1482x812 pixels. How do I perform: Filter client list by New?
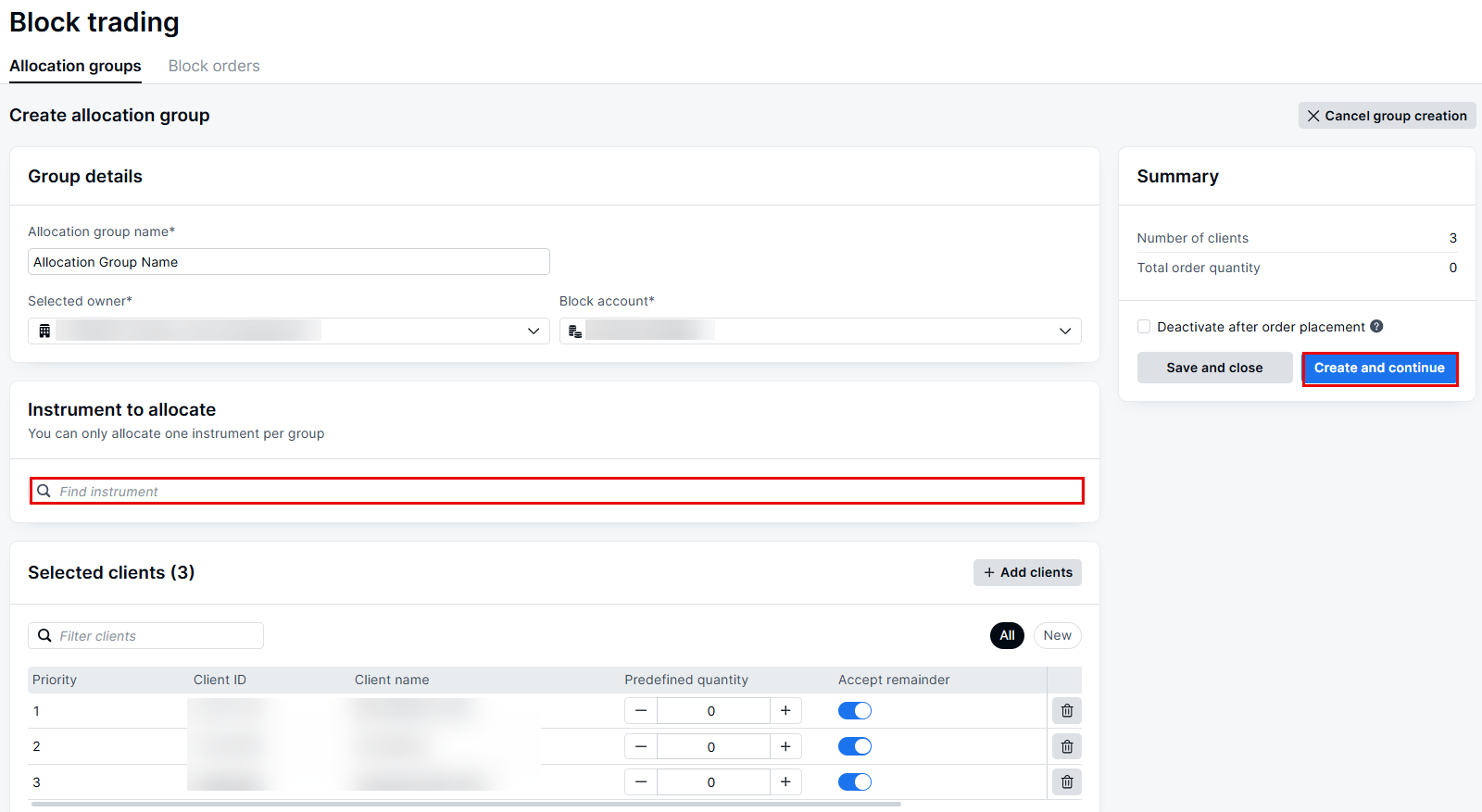pos(1057,636)
